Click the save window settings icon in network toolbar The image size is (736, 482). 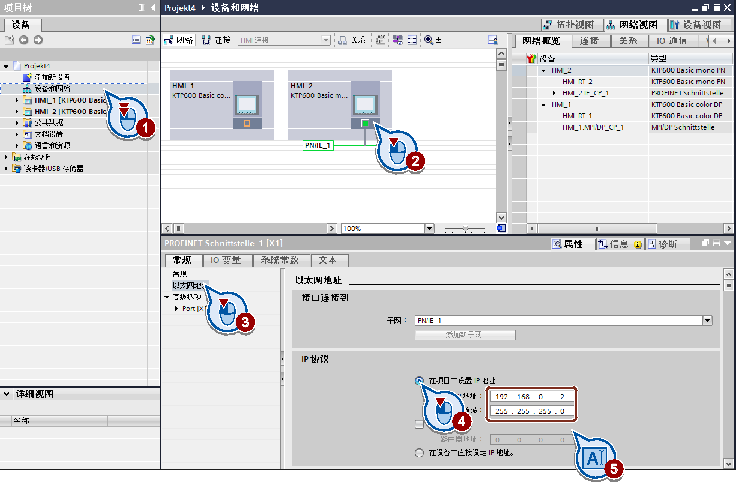pos(492,40)
